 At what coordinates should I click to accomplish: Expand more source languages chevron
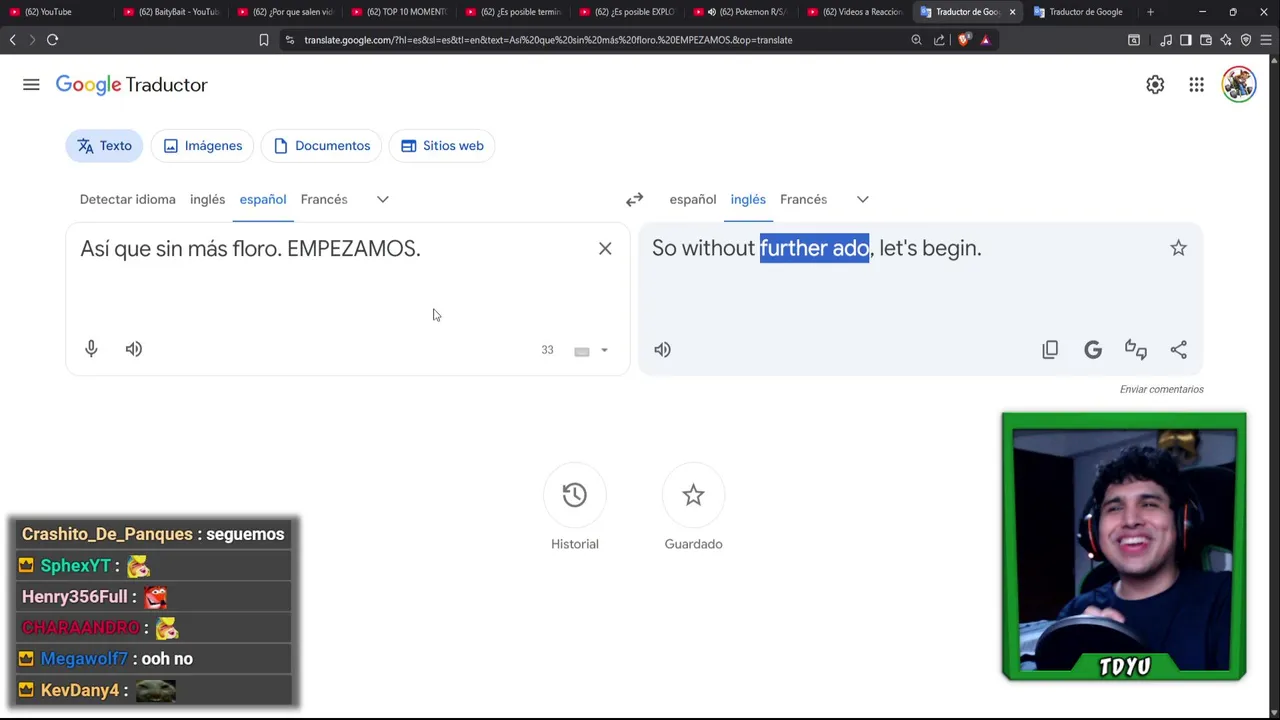click(382, 200)
